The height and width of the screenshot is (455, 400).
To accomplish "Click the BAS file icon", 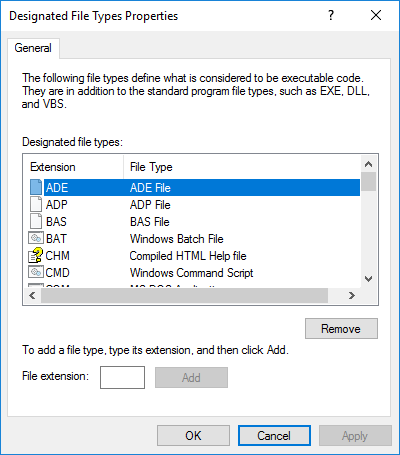I will pos(36,221).
